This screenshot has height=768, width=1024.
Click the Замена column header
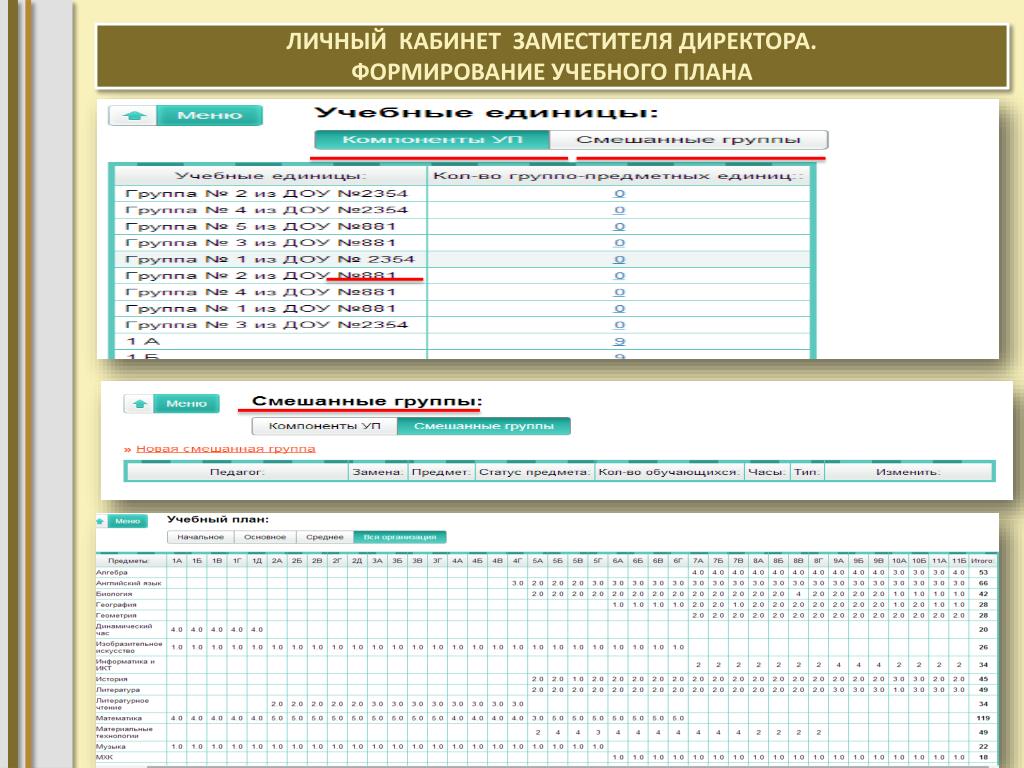point(378,472)
